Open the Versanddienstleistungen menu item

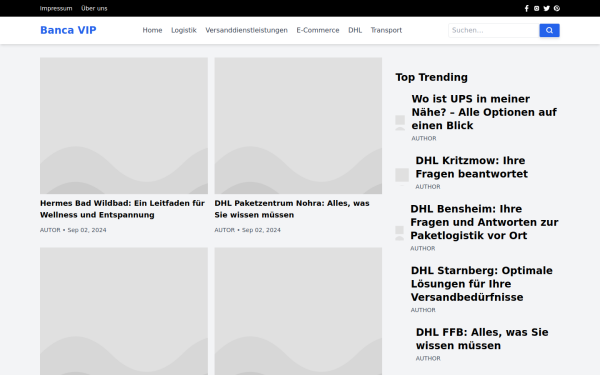[246, 30]
